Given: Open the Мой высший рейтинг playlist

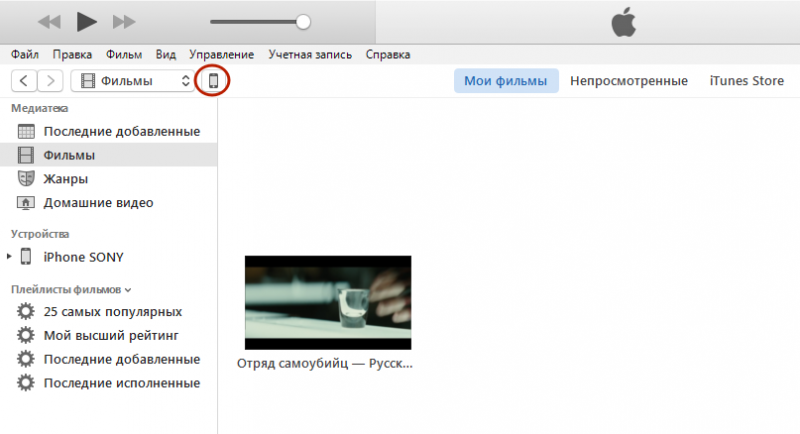Looking at the screenshot, I should [111, 336].
